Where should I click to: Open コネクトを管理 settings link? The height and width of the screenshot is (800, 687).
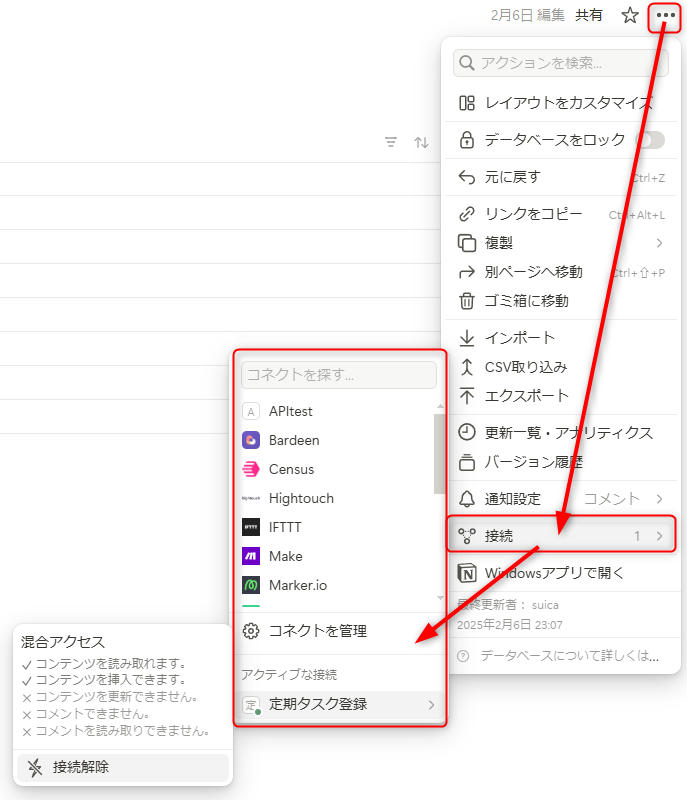click(340, 631)
